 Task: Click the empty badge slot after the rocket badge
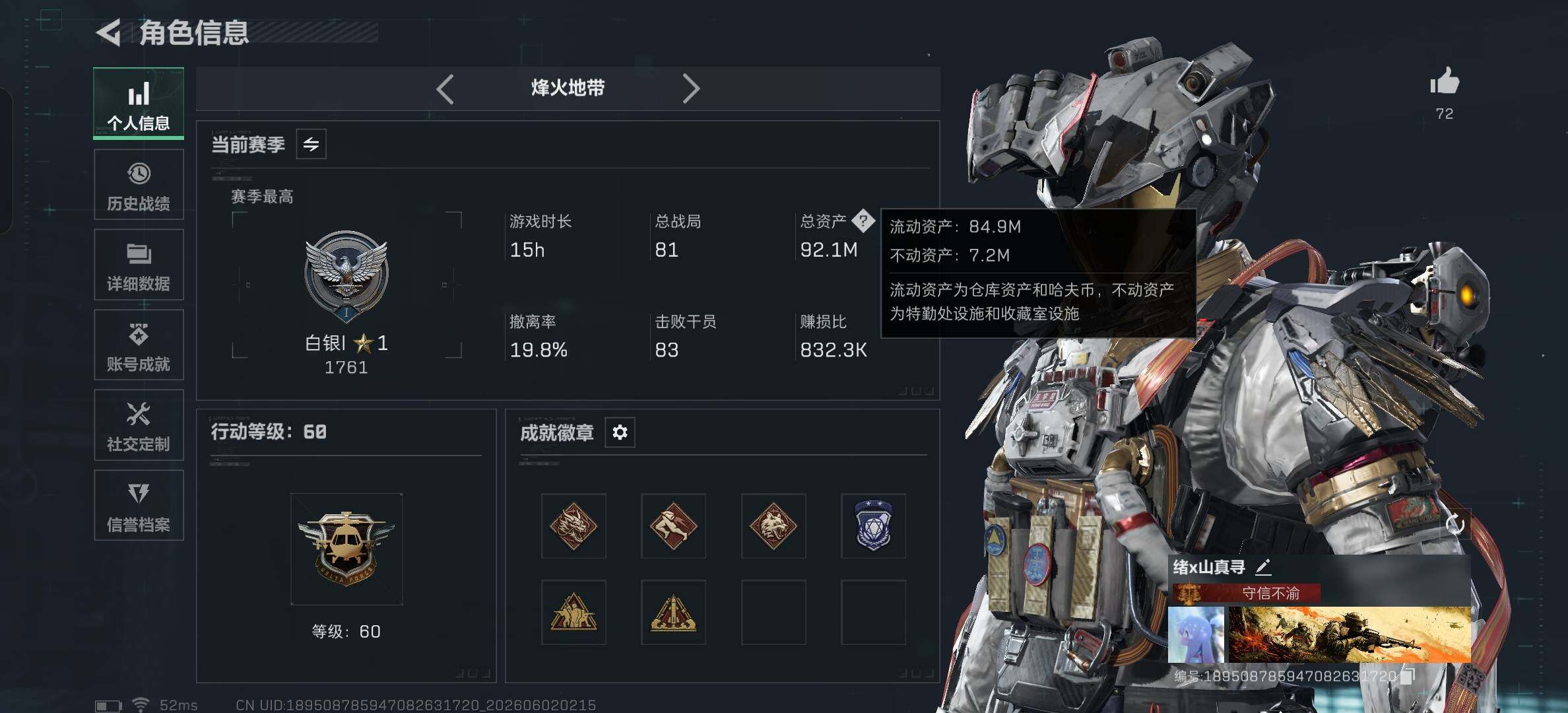[773, 612]
